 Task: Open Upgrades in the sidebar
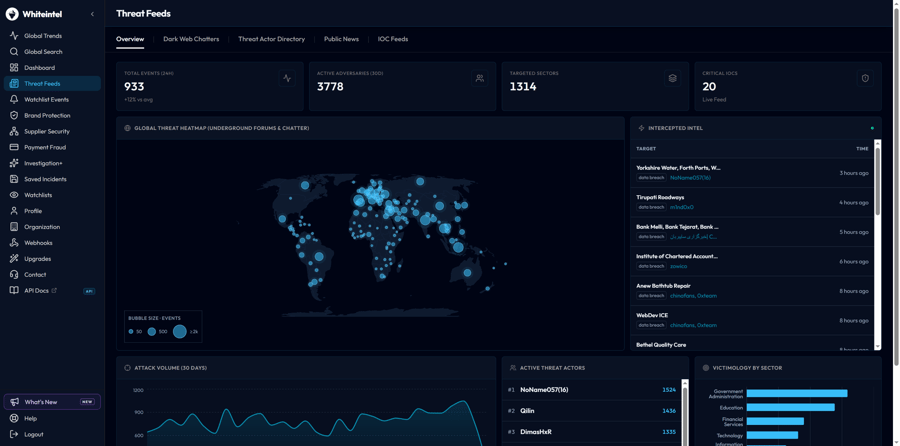click(x=52, y=259)
